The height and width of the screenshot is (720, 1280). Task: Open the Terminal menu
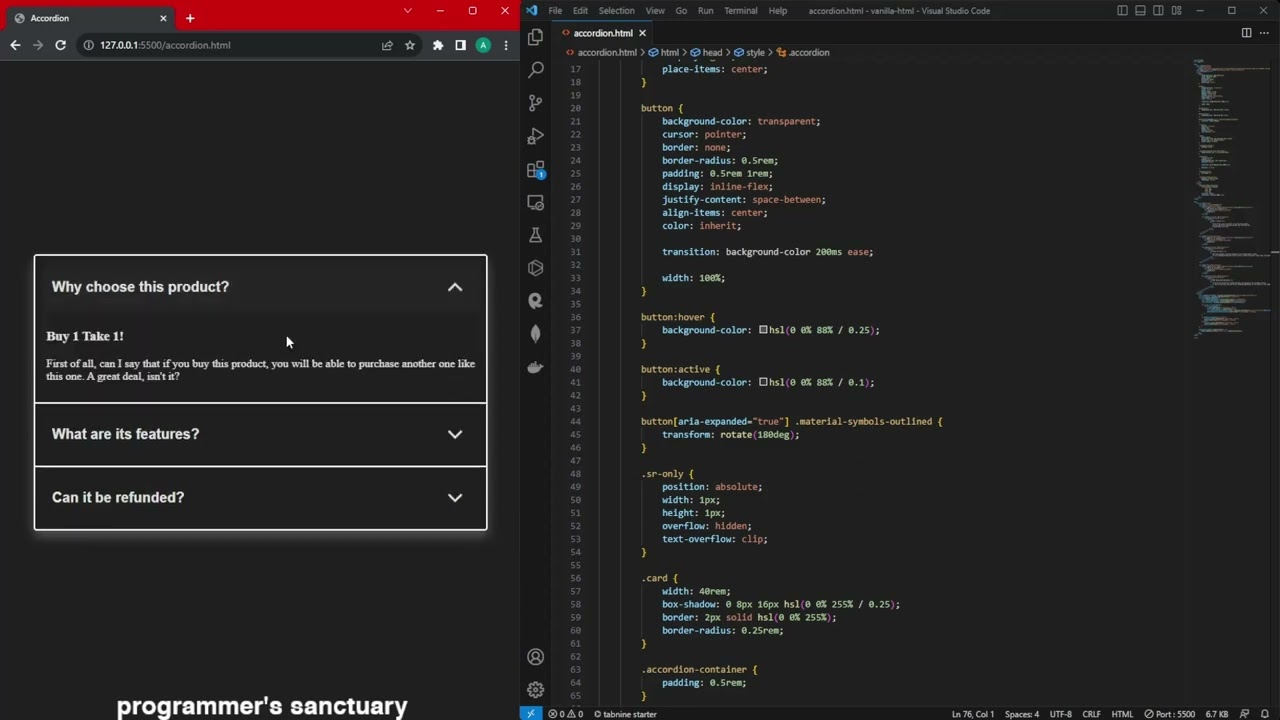pos(741,11)
